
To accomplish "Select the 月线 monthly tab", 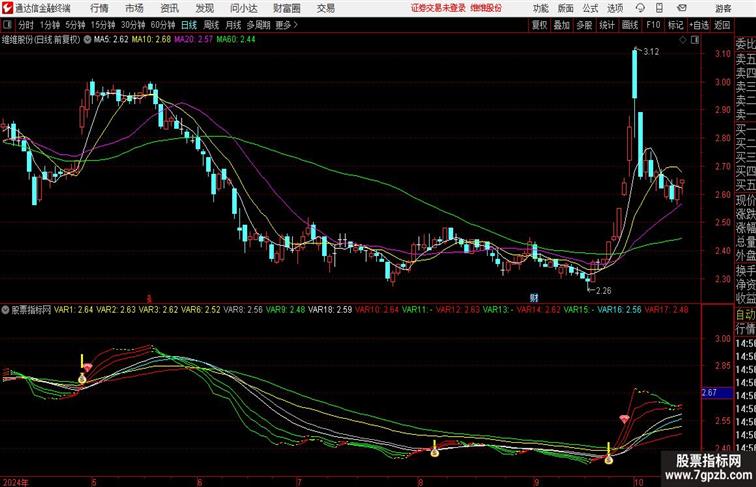I will point(233,25).
